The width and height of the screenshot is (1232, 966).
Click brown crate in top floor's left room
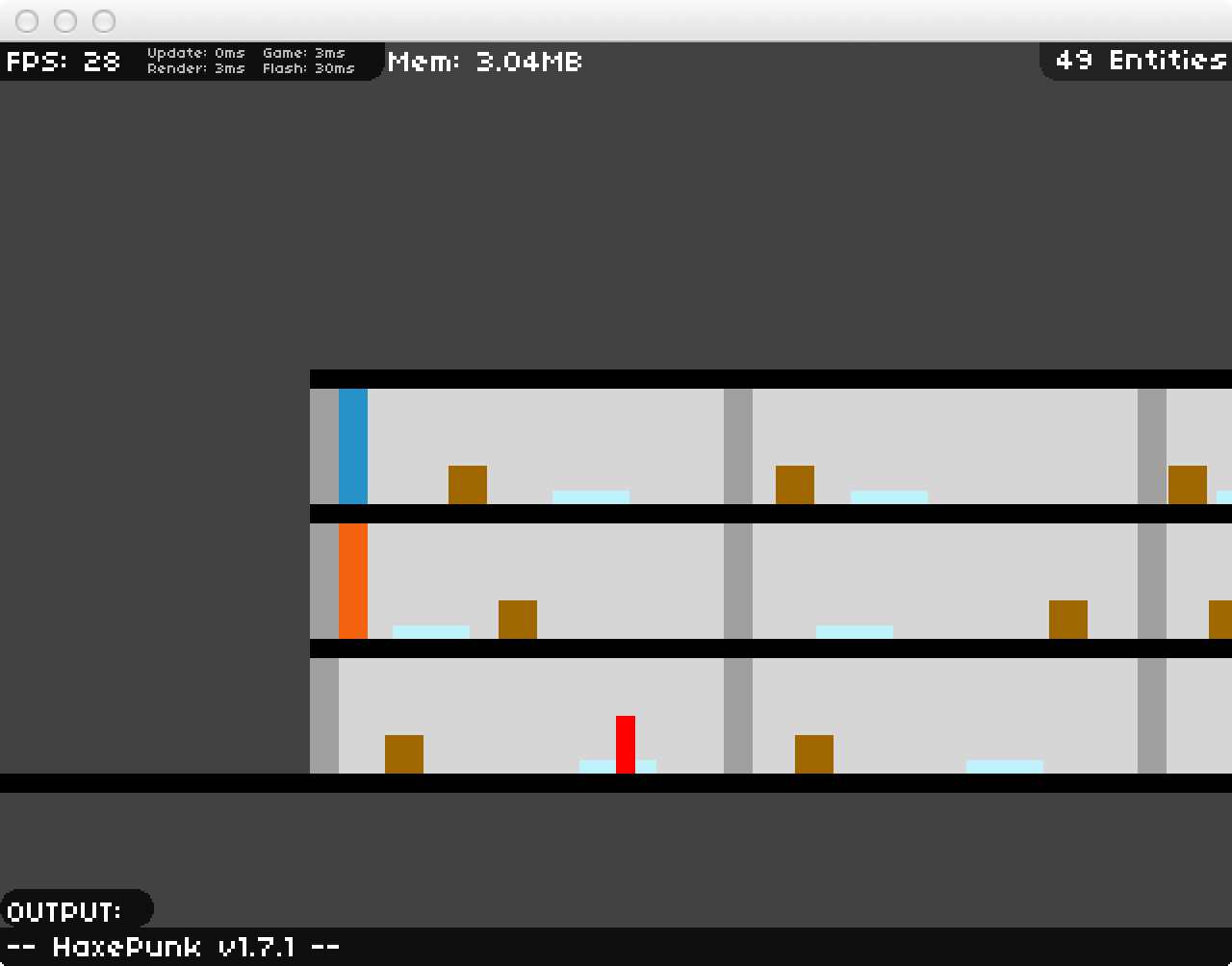pyautogui.click(x=468, y=485)
